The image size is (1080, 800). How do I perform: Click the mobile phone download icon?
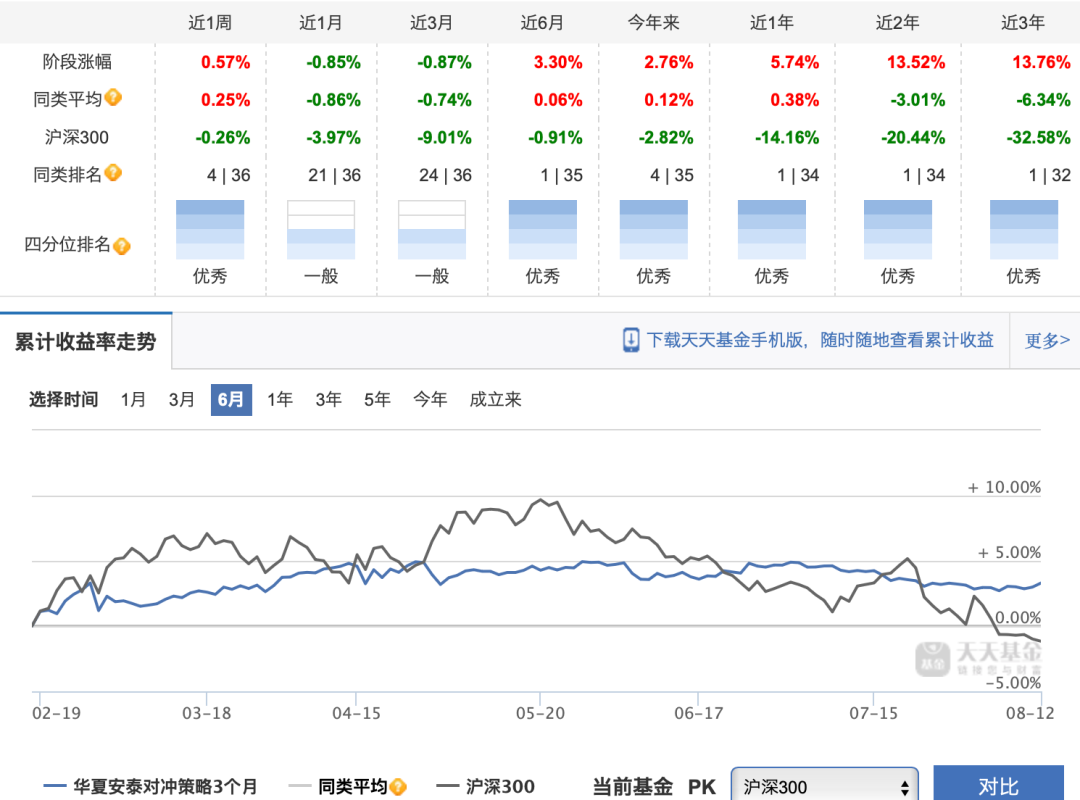tap(631, 340)
